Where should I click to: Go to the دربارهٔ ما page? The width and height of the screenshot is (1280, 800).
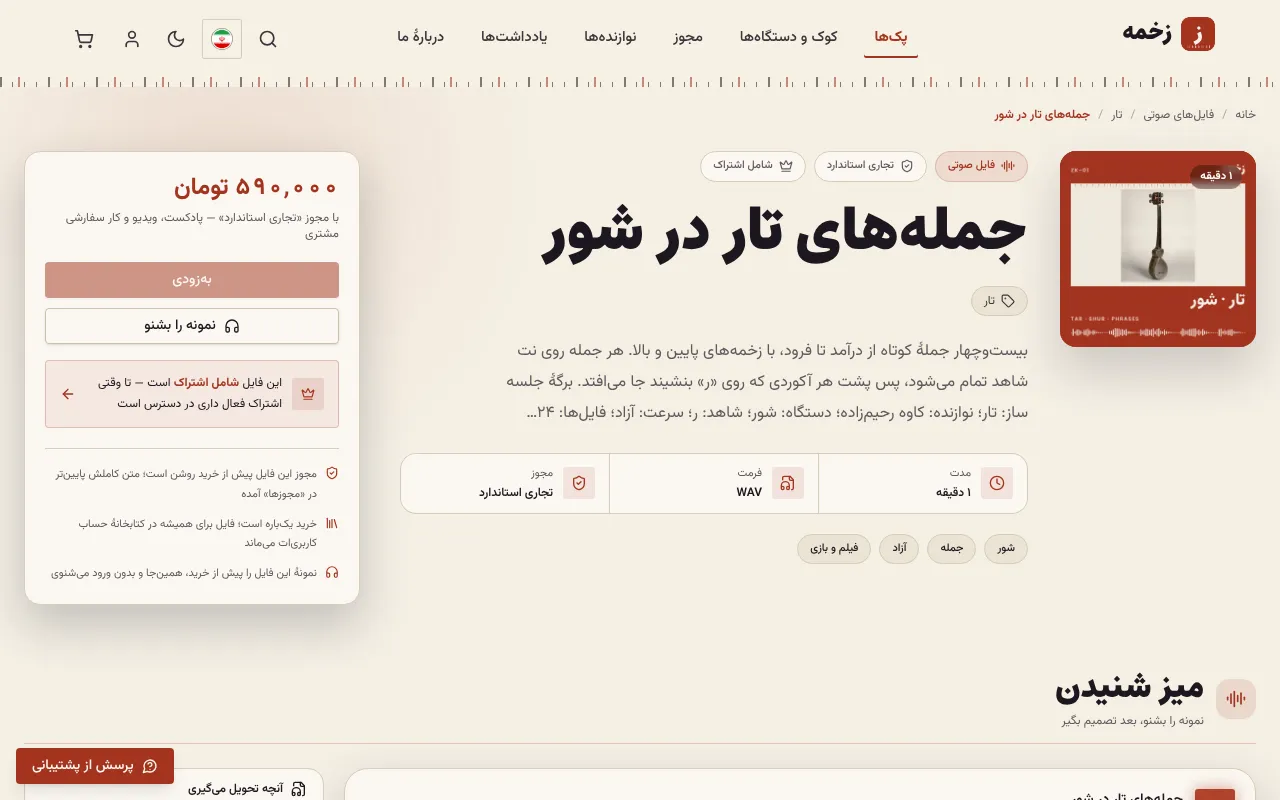click(420, 37)
